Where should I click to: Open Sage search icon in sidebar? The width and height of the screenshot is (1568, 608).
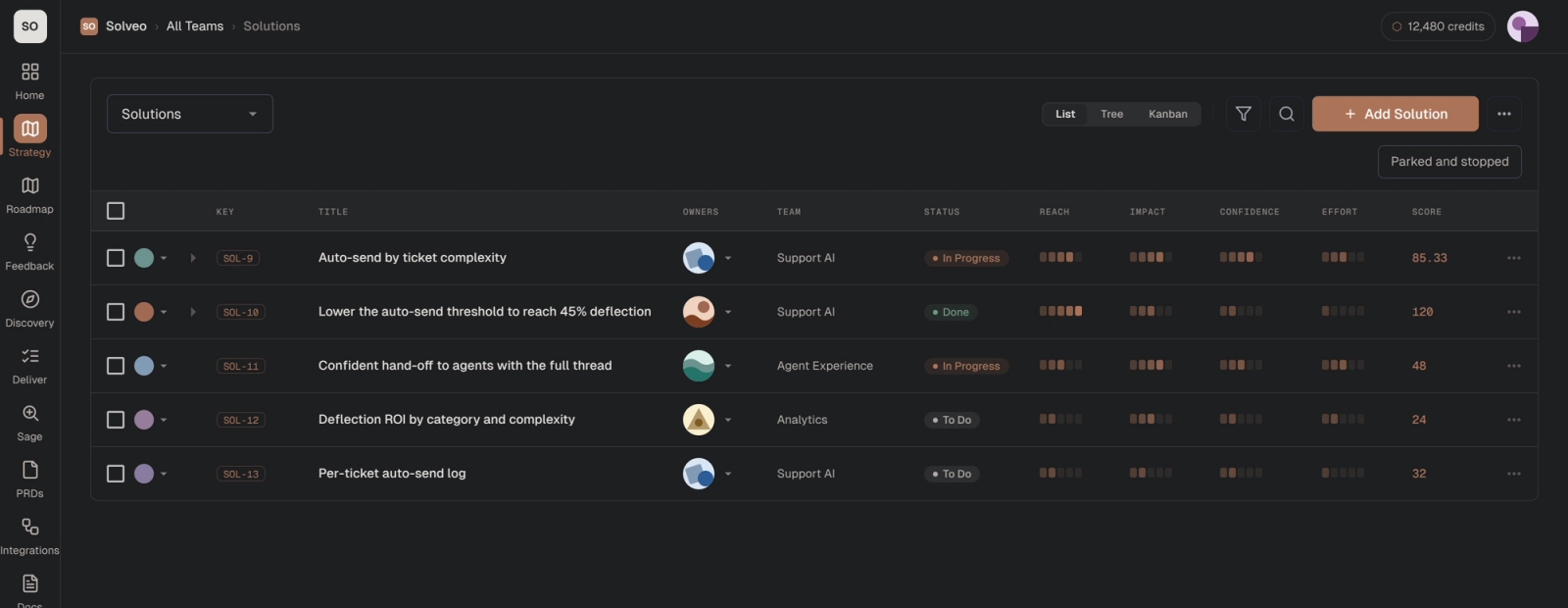(29, 413)
